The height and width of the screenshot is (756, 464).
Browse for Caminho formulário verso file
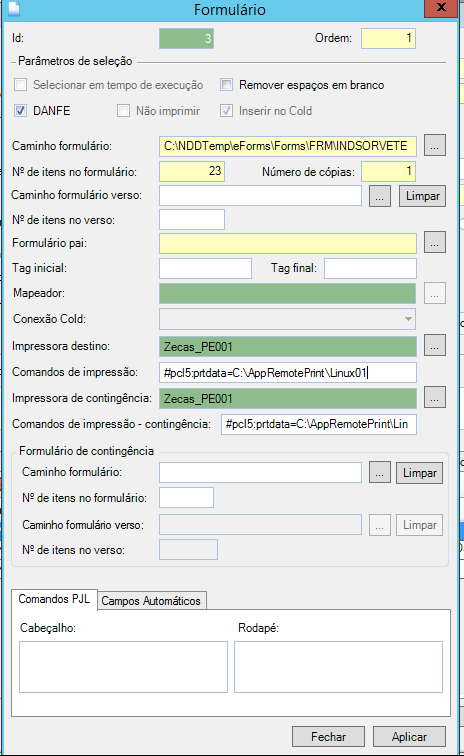(380, 196)
